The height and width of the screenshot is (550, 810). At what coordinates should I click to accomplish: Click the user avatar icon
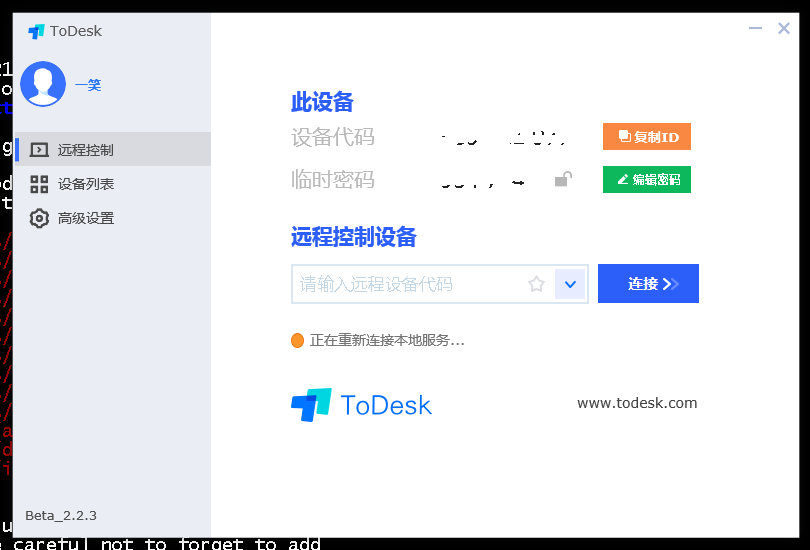click(x=43, y=84)
